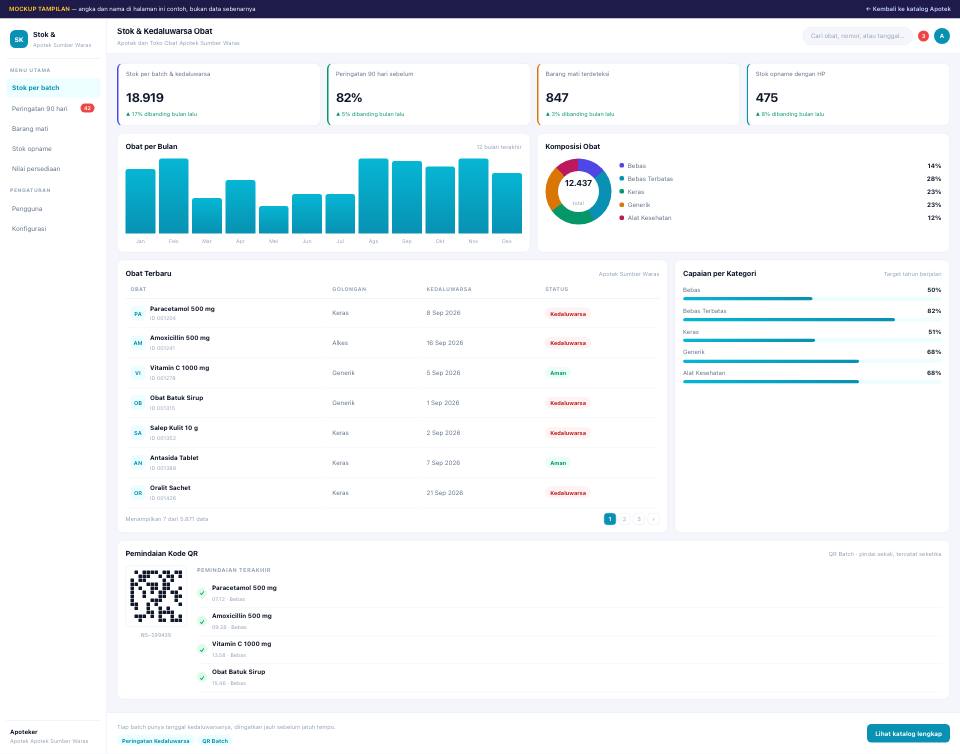Click the Target tahun berjalan label
960x754 pixels.
[912, 274]
